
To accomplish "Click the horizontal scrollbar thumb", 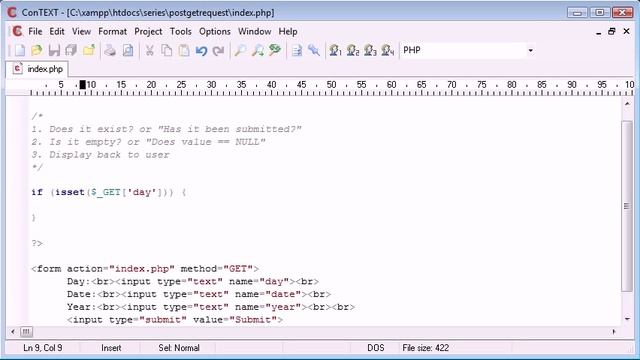I will coord(26,332).
